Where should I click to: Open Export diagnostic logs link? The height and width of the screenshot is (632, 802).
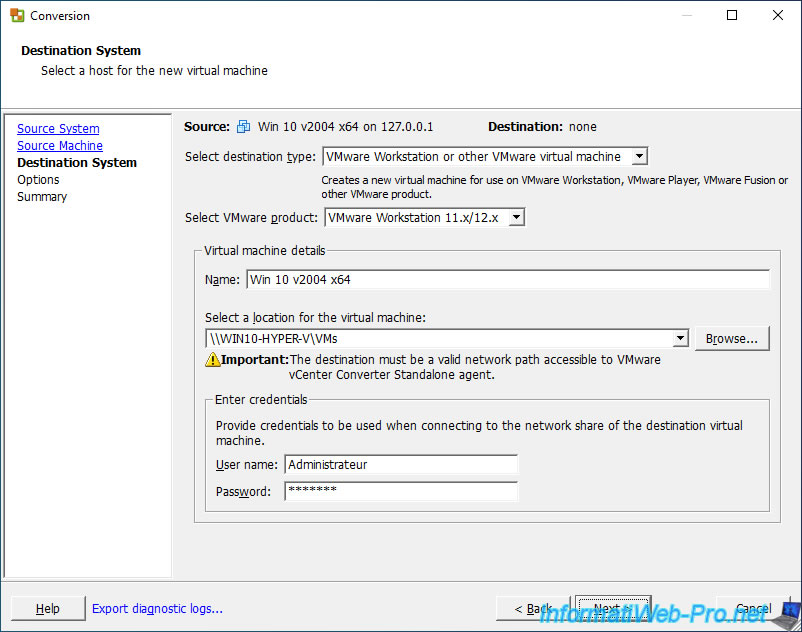[158, 608]
